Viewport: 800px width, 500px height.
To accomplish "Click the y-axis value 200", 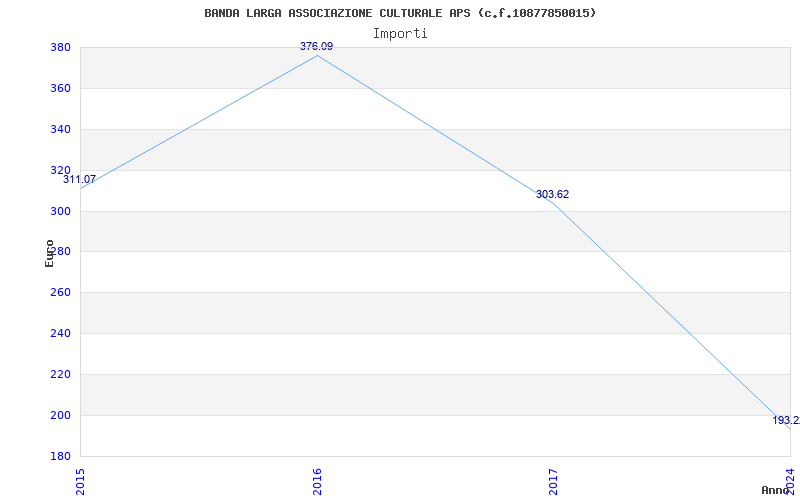I will click(x=60, y=415).
